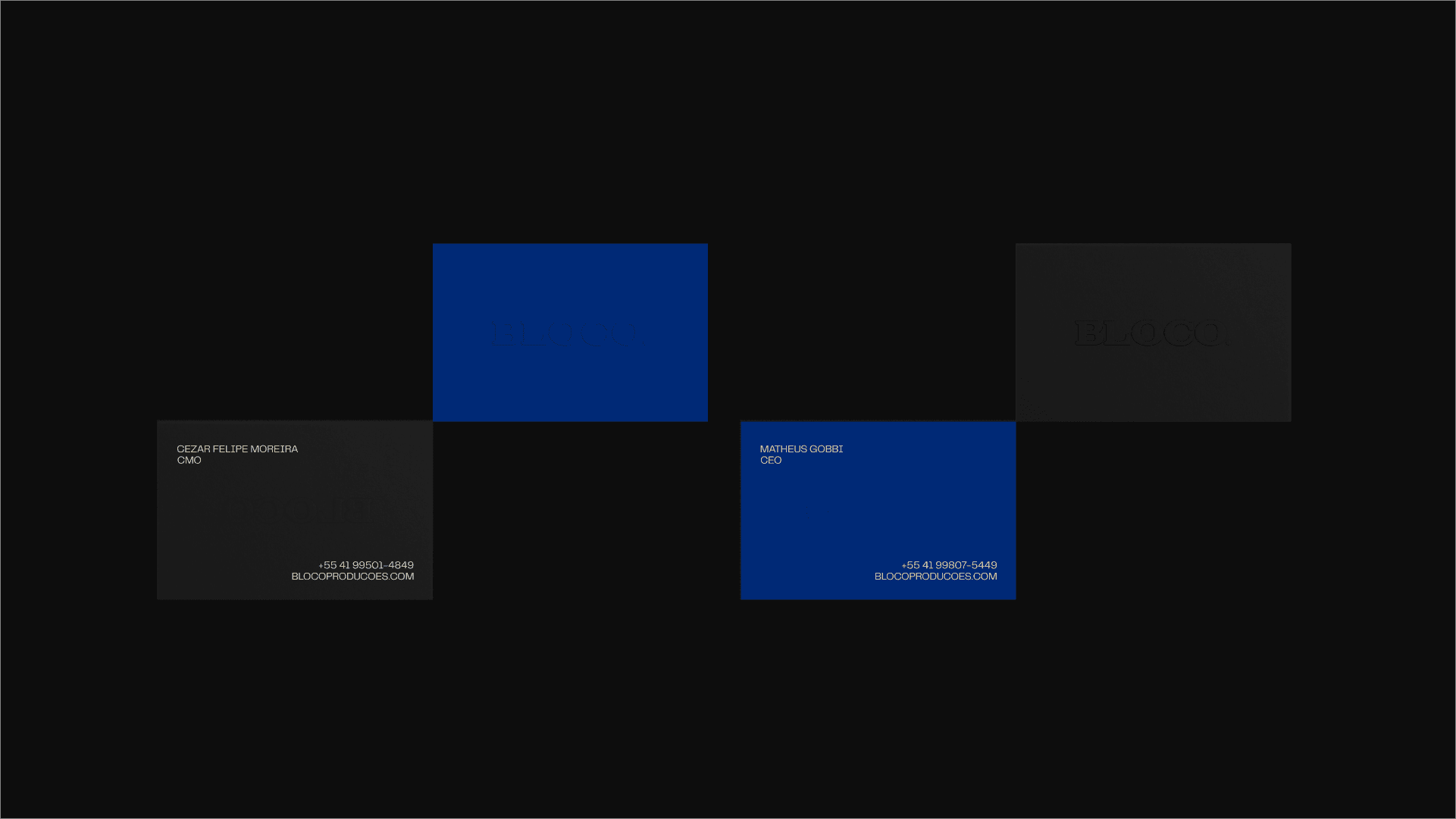Image resolution: width=1456 pixels, height=819 pixels.
Task: Click the +55 prefix on Cezar's phone number
Action: pyautogui.click(x=327, y=565)
